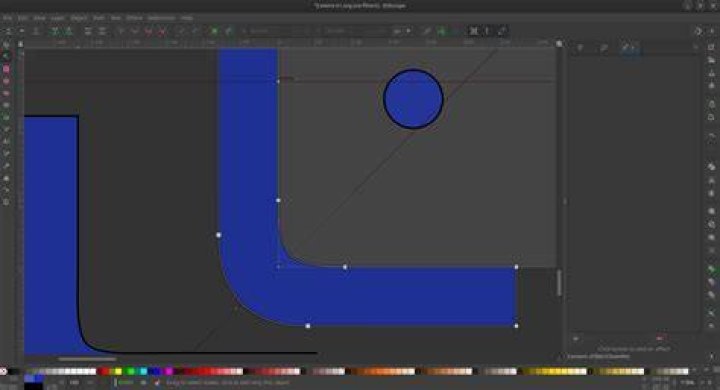Toggle lock guides icon at ruler corner
This screenshot has width=720, height=390.
(20, 44)
